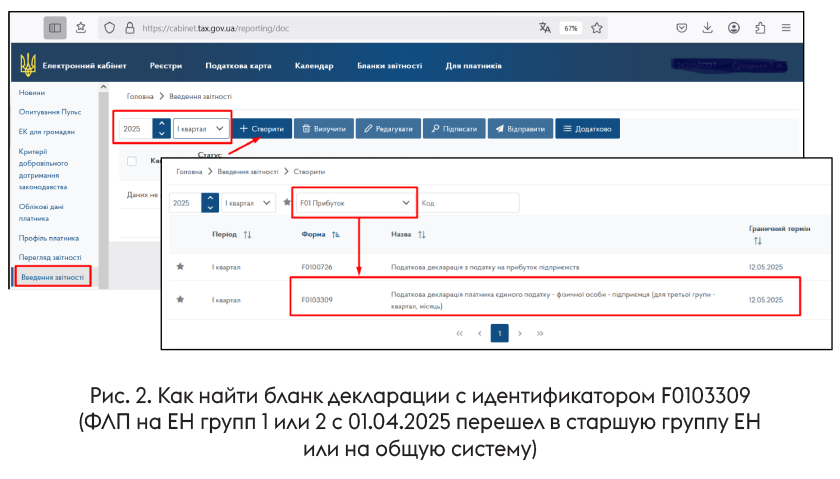Image resolution: width=840 pixels, height=479 pixels.
Task: Click the year 2025 stepper arrows in the top toolbar
Action: pos(161,128)
